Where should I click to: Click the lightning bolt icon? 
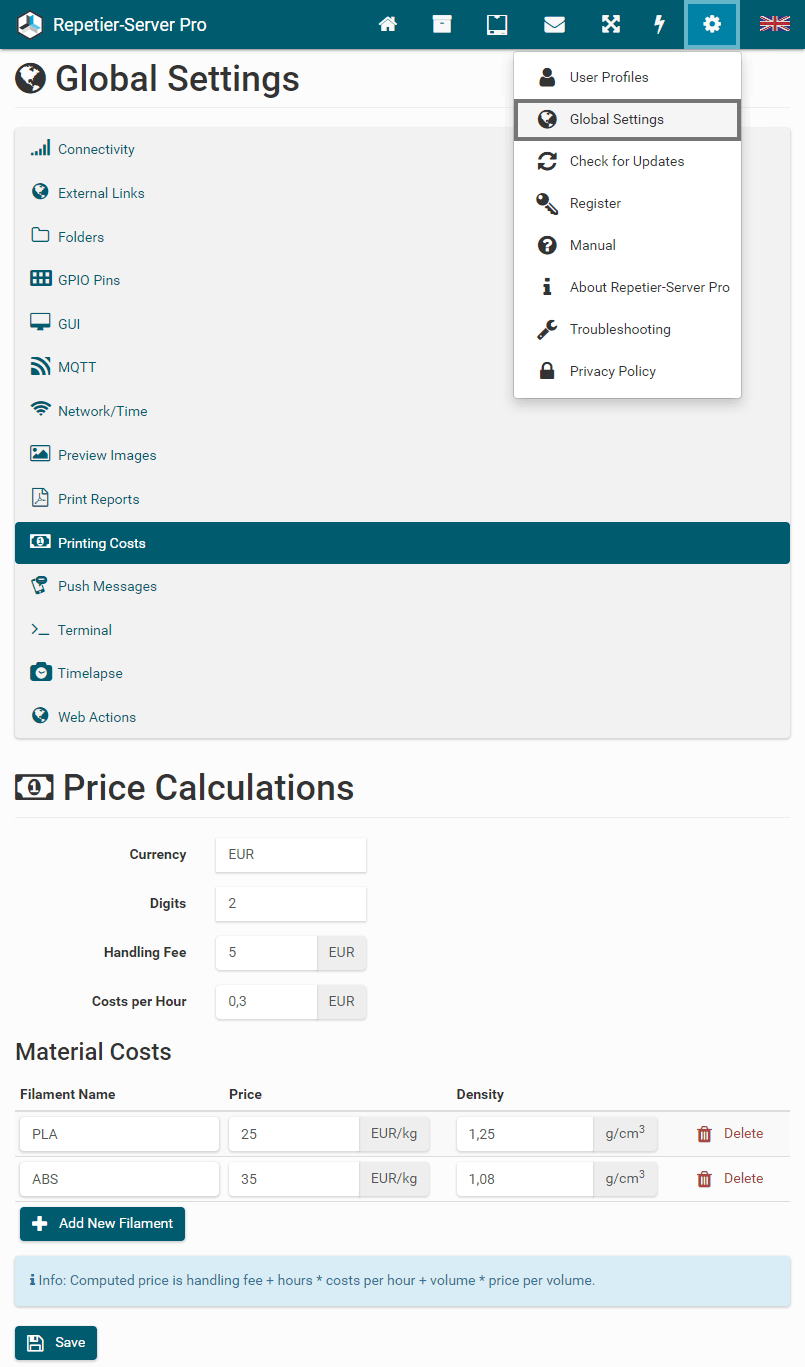(x=660, y=24)
